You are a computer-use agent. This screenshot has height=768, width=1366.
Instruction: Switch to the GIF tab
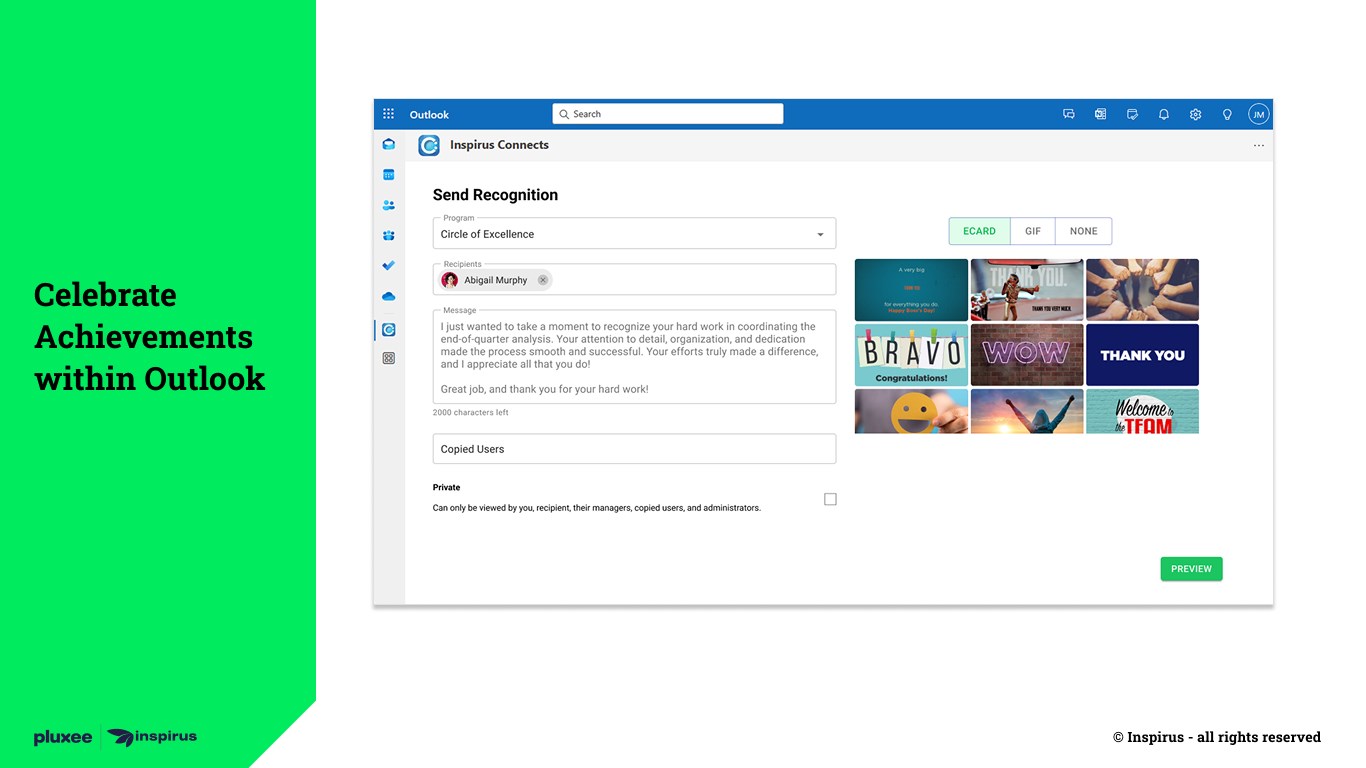1033,231
